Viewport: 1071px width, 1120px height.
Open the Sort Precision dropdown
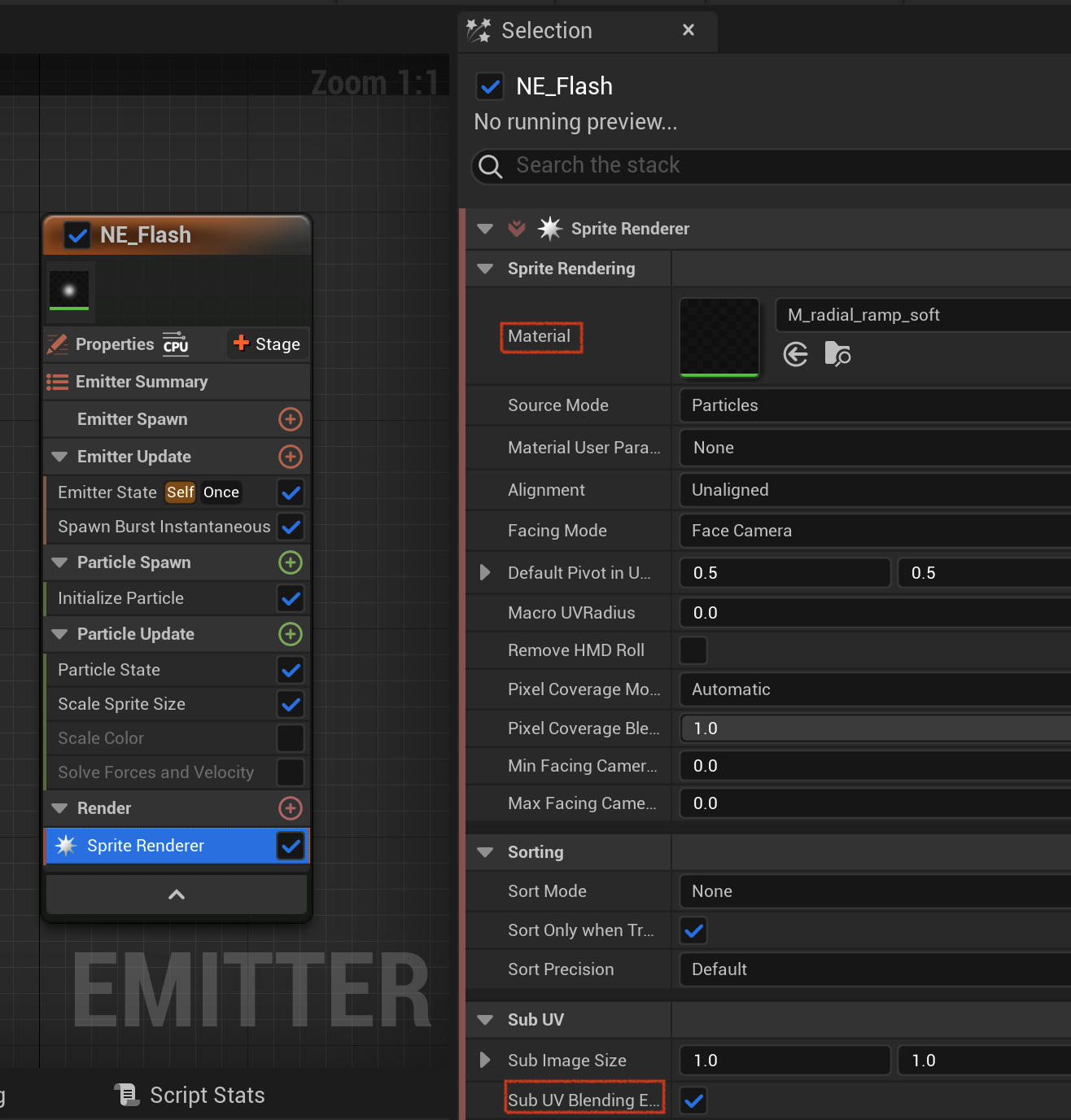point(875,969)
